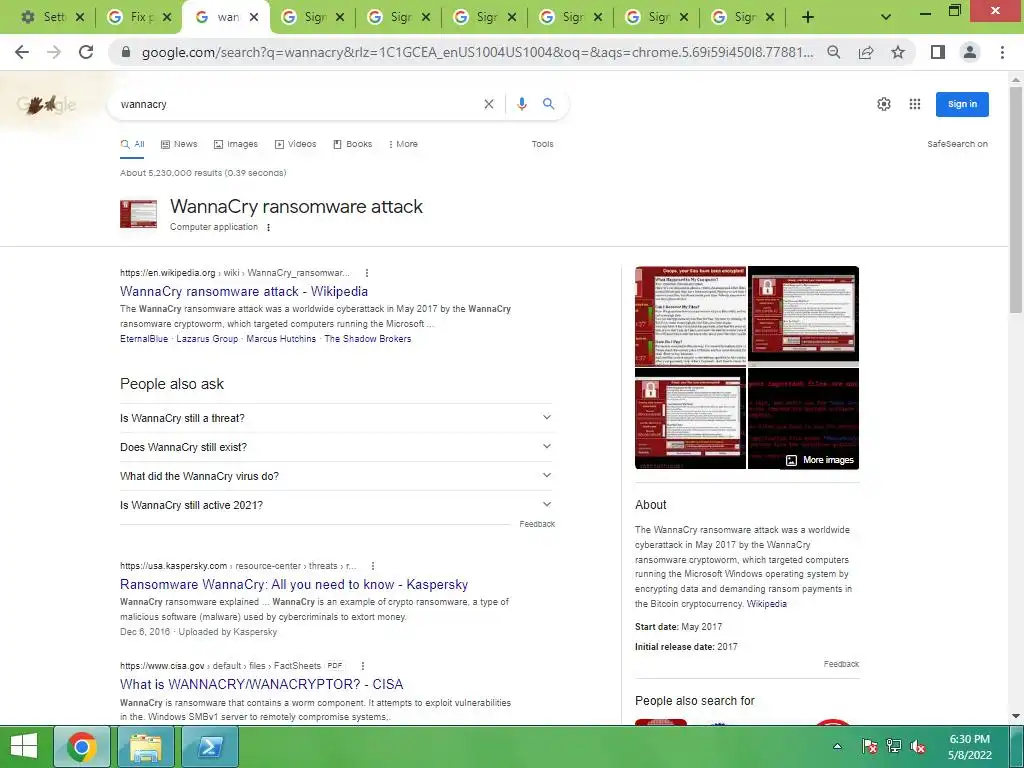This screenshot has width=1024, height=768.
Task: Switch to the Books tab
Action: tap(353, 144)
